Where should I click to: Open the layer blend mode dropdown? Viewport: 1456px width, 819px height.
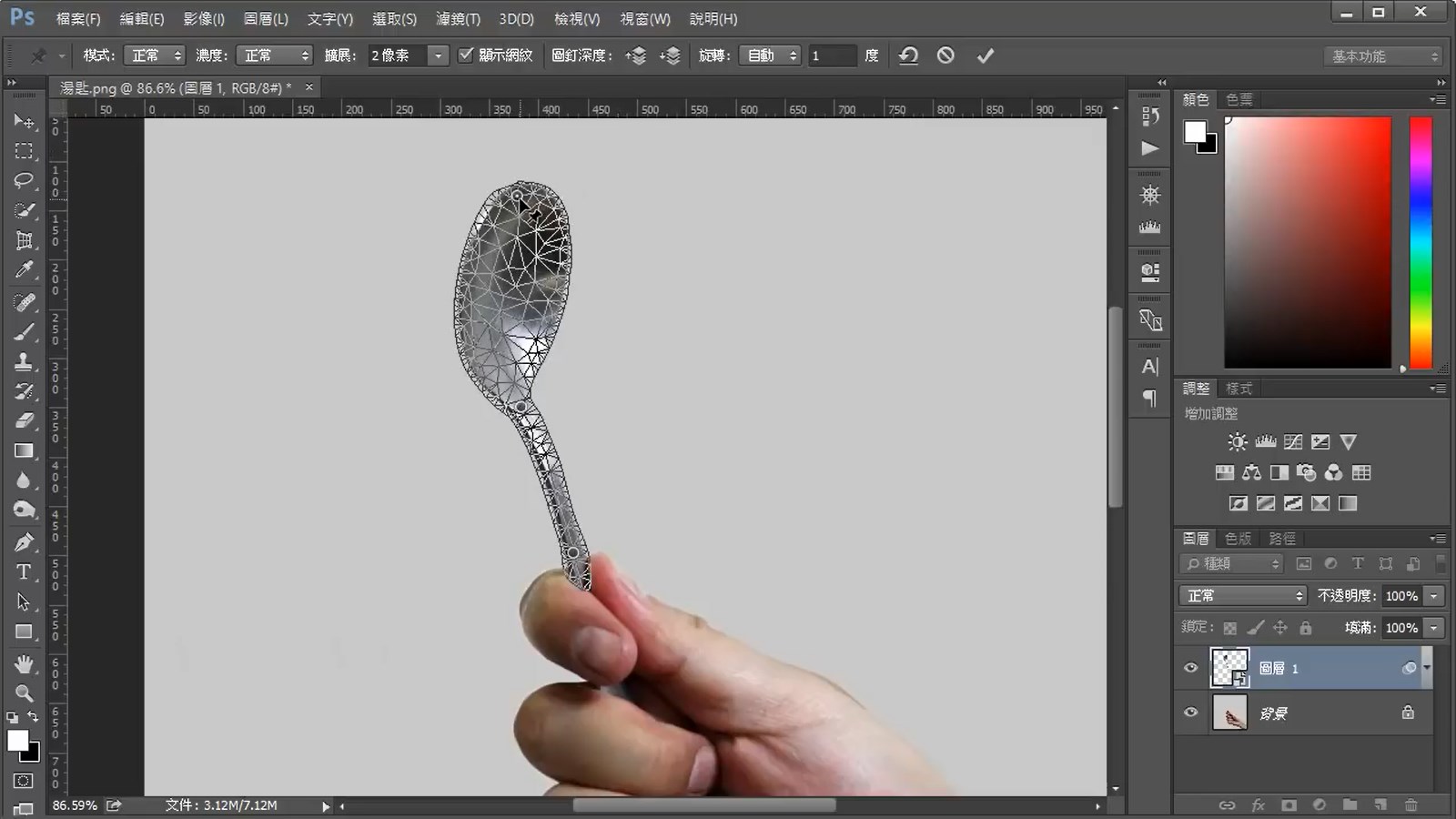(1243, 595)
